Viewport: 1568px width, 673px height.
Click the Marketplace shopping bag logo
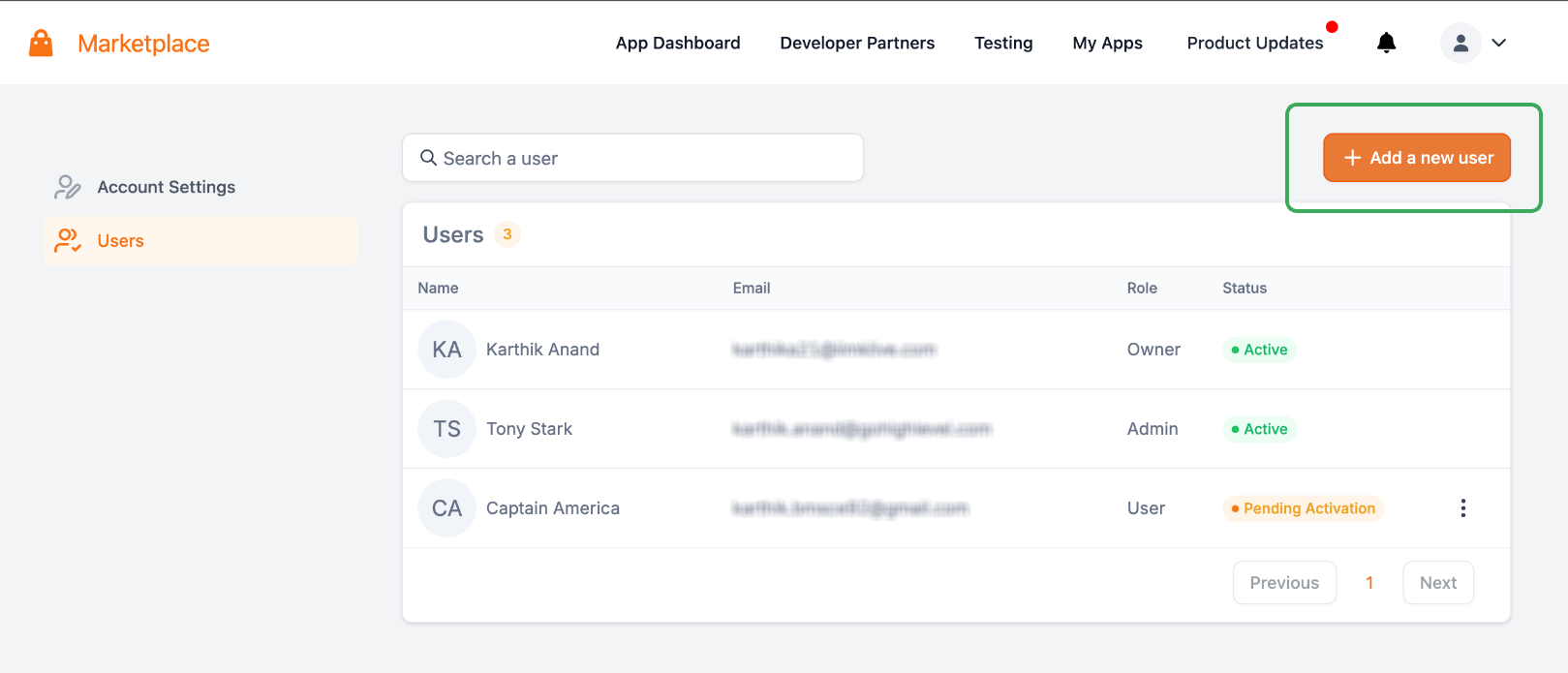[x=41, y=43]
